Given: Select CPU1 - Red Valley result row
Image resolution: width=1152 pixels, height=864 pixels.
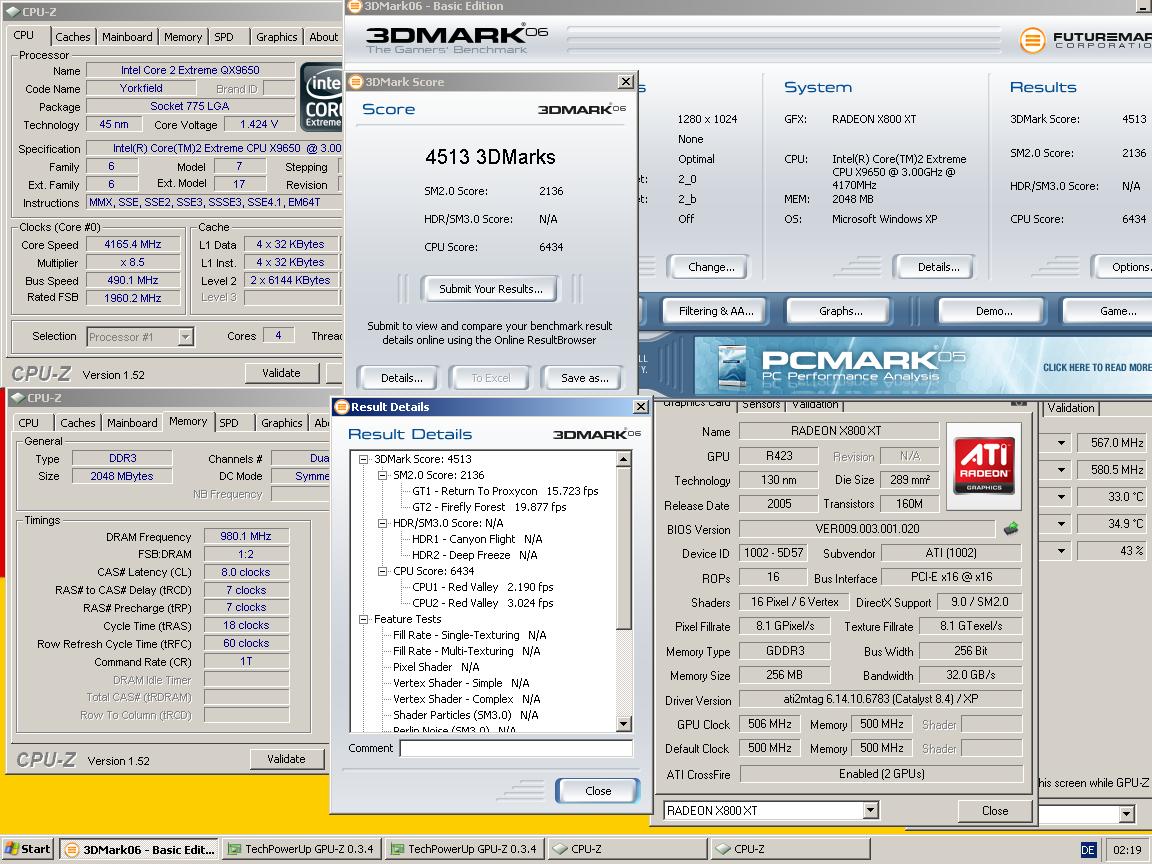Looking at the screenshot, I should (x=482, y=588).
